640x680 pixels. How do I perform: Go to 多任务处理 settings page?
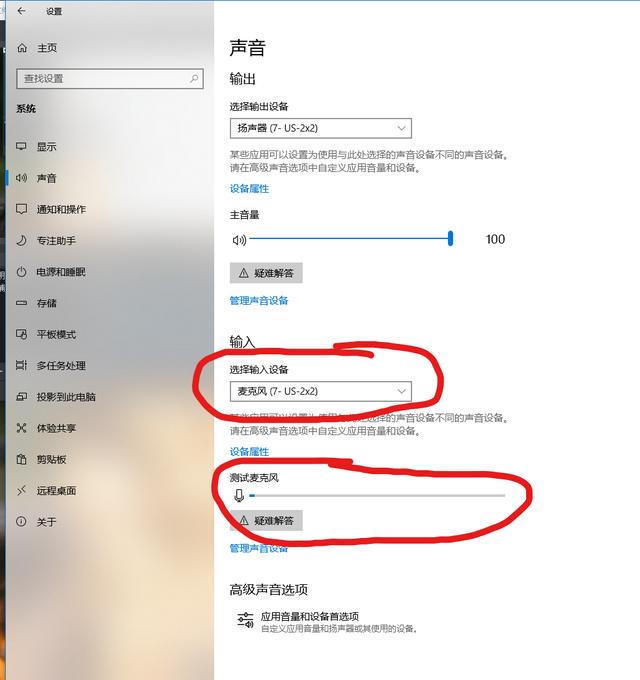(x=61, y=366)
